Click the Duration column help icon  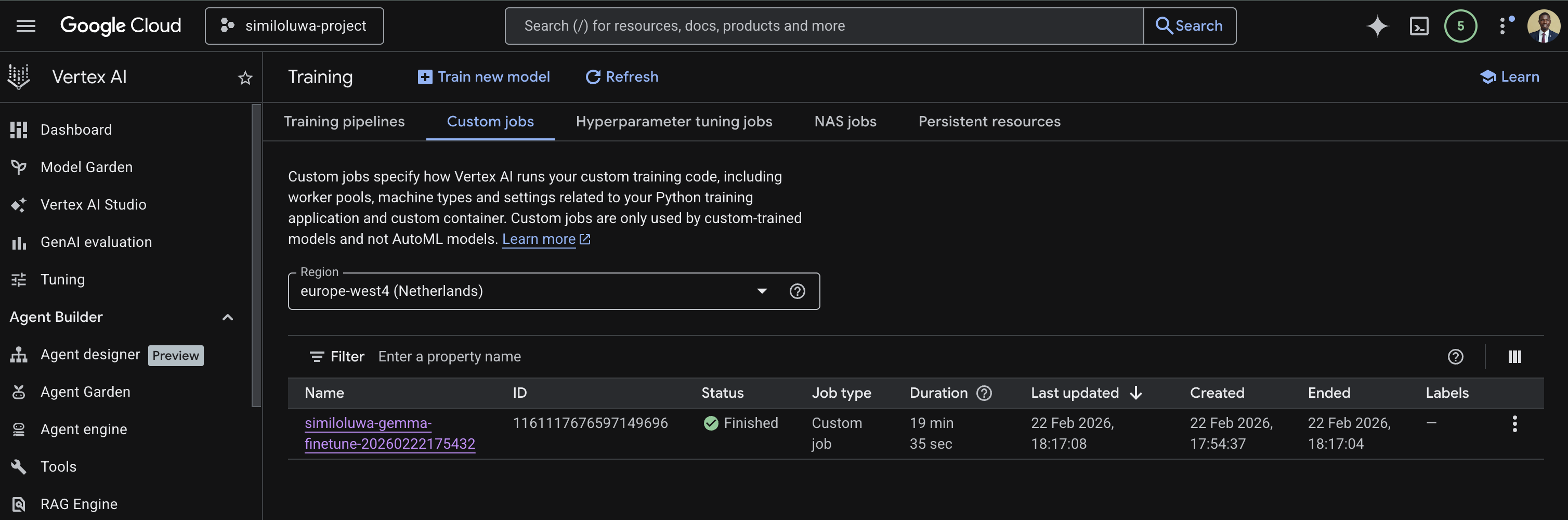click(x=984, y=393)
